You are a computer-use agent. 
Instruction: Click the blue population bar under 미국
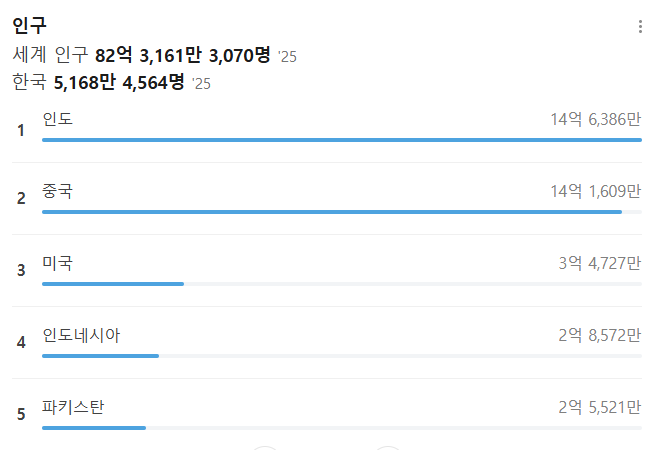click(113, 284)
